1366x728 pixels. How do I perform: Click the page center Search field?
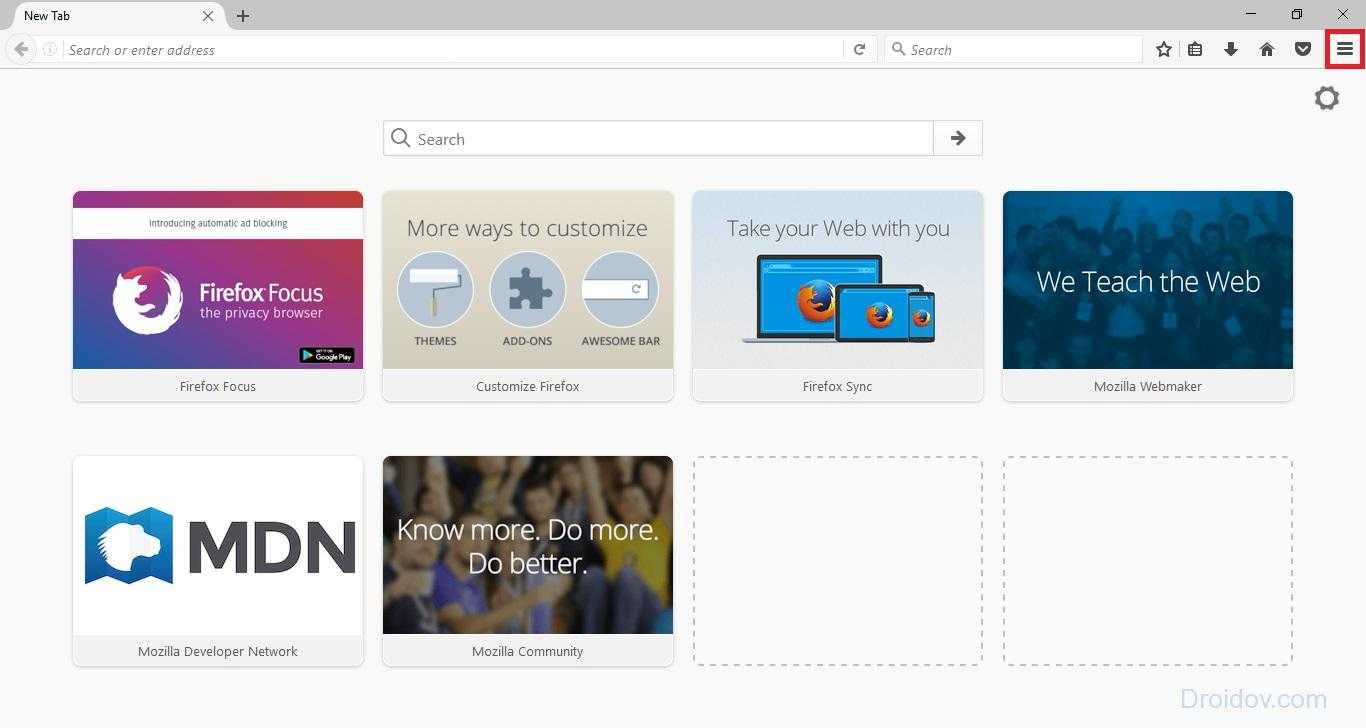658,138
